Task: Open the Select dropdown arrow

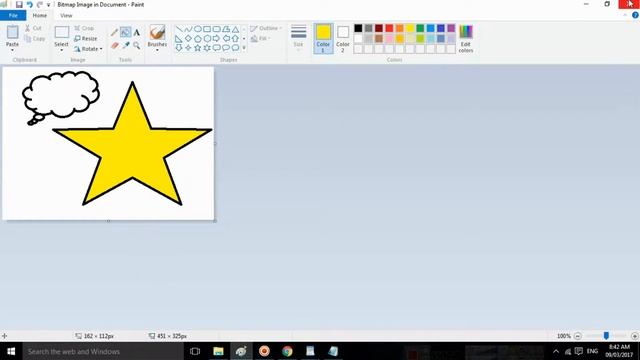Action: (62, 50)
